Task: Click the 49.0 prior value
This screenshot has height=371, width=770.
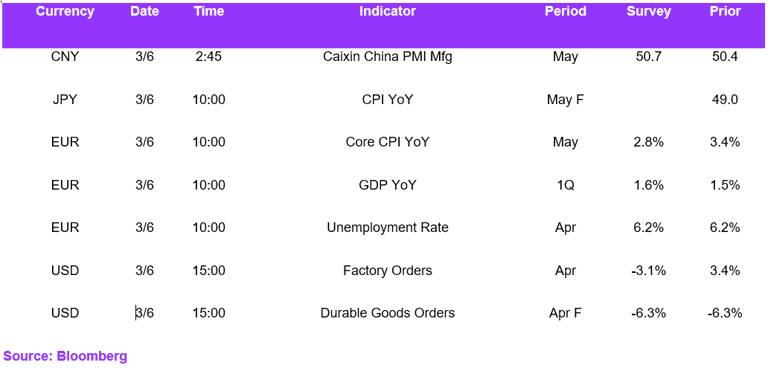Action: [x=725, y=100]
